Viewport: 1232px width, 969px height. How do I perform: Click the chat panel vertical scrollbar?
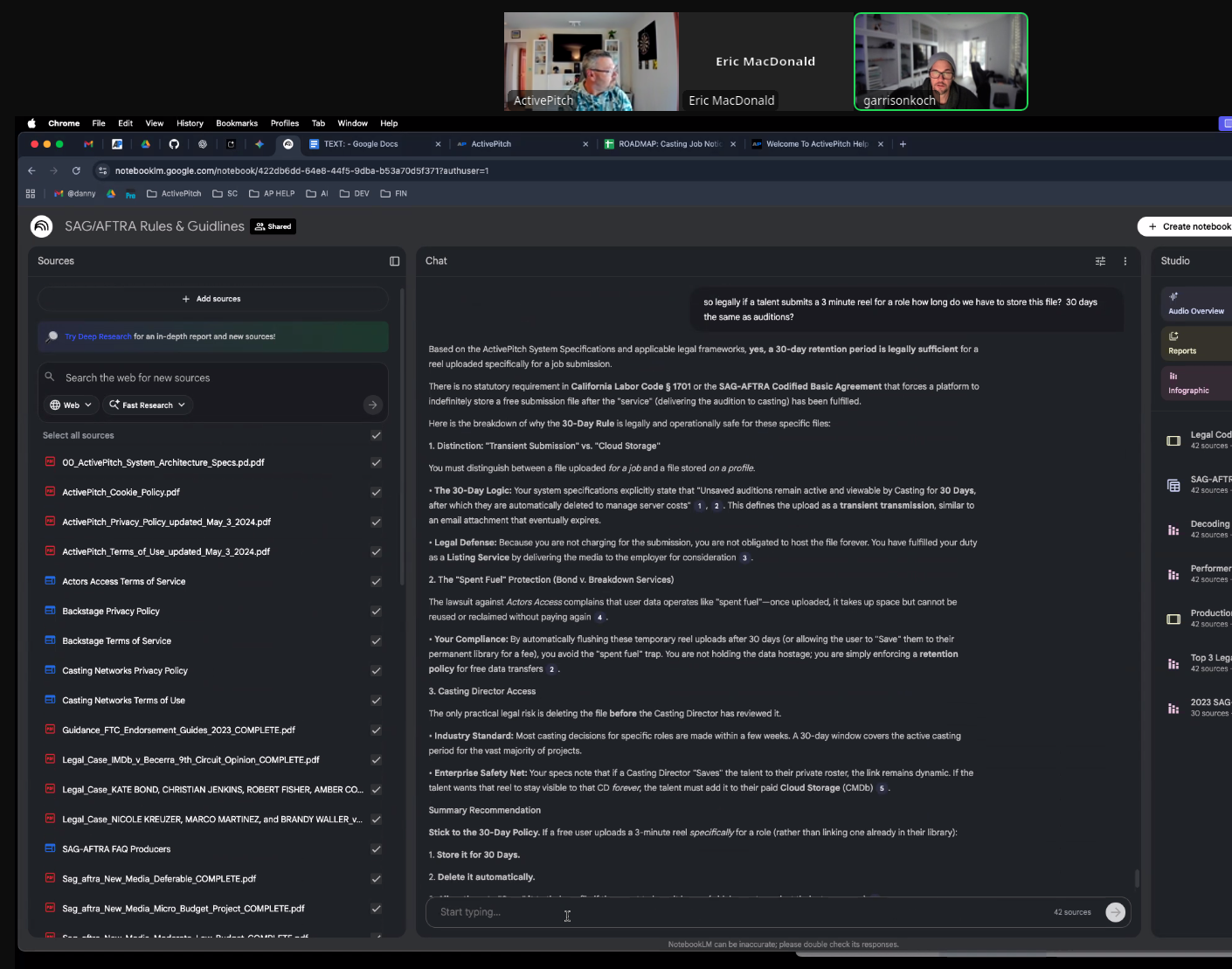click(1136, 877)
